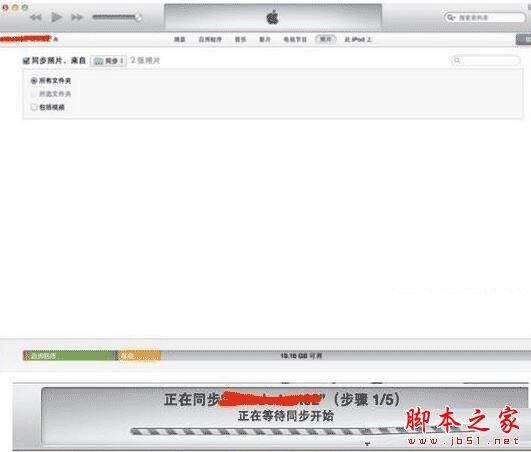The image size is (531, 452).
Task: Click the gray button at the tab bar's right edge
Action: point(523,39)
